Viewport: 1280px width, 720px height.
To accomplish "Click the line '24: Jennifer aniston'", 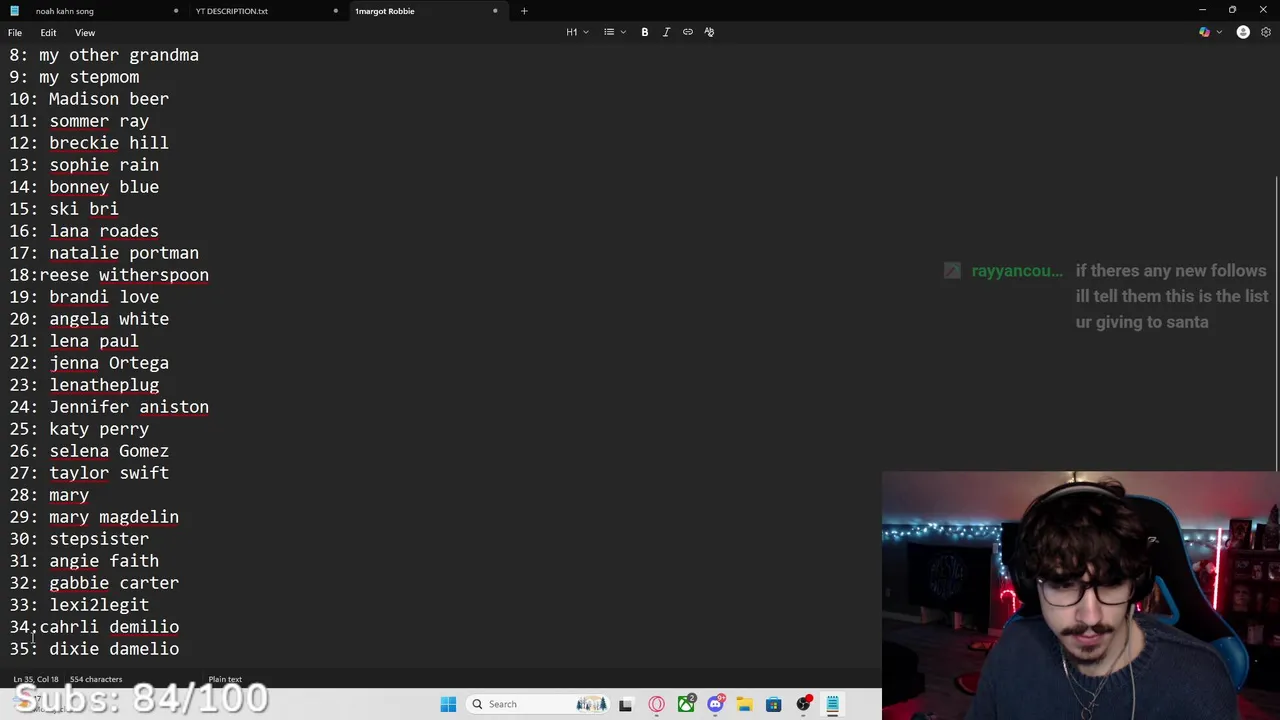I will point(109,407).
